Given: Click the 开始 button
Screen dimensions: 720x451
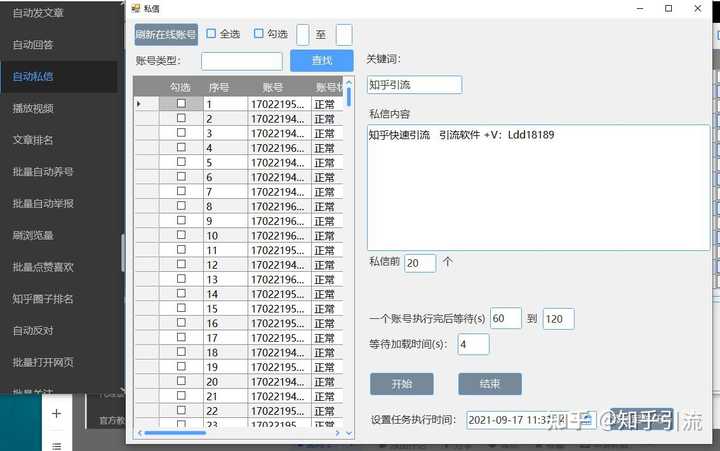Looking at the screenshot, I should coord(402,384).
